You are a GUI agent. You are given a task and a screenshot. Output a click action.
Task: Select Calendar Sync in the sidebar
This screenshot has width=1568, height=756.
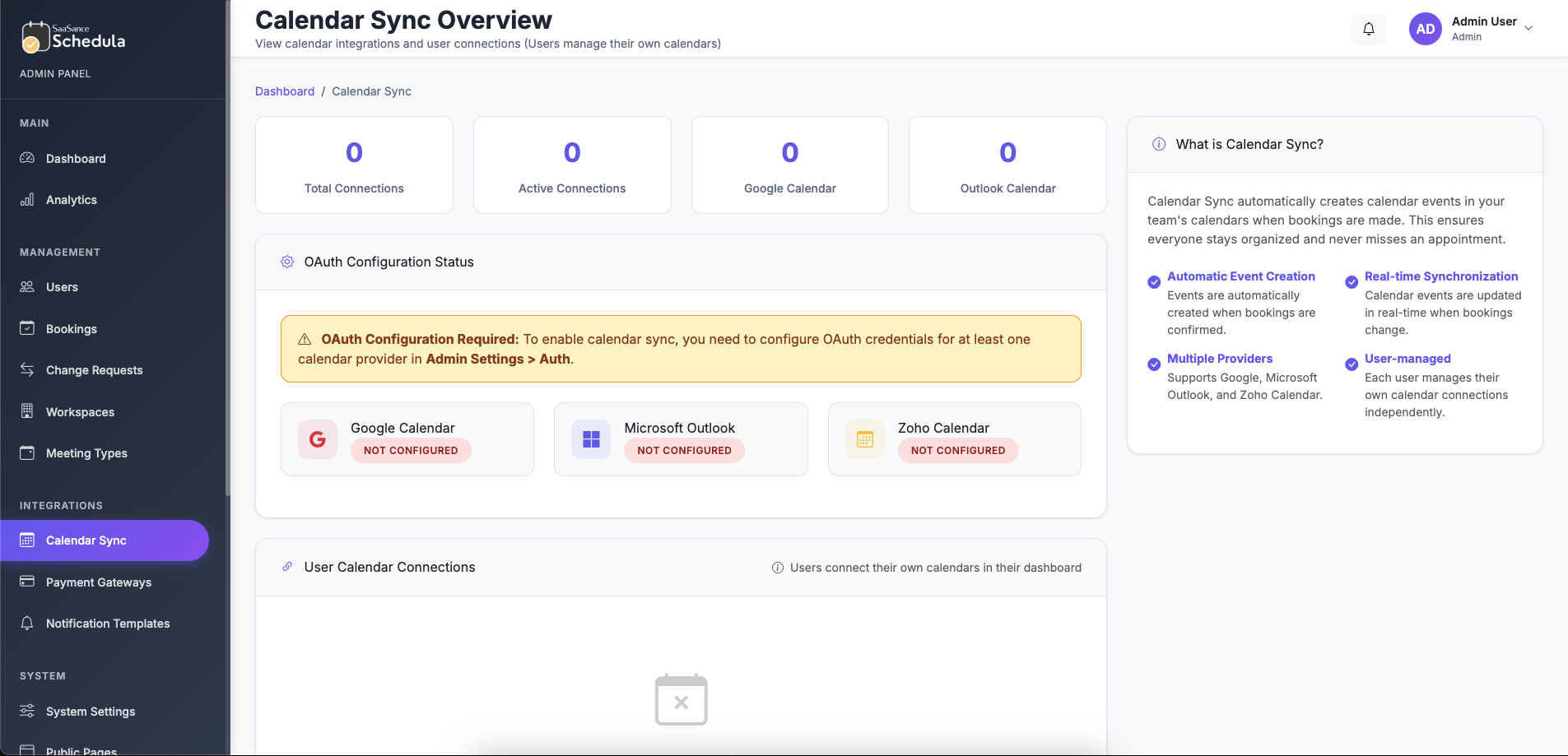tap(86, 540)
